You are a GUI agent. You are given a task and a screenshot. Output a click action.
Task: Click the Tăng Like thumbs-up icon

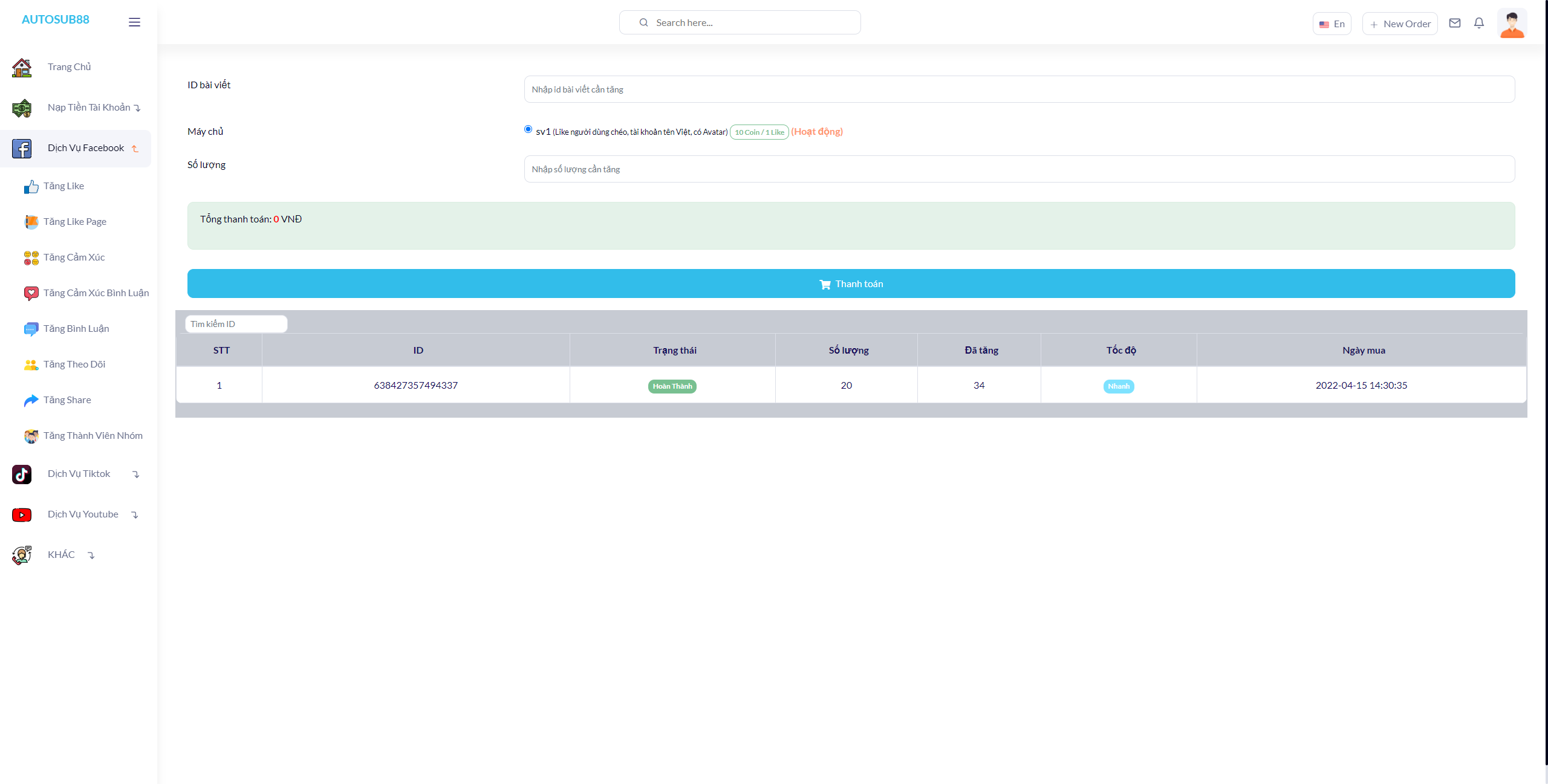[31, 187]
